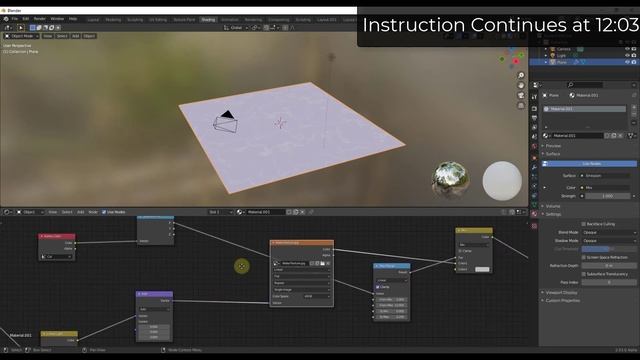The height and width of the screenshot is (360, 640).
Task: Enable Subsurface Translucency checkbox
Action: pos(584,274)
